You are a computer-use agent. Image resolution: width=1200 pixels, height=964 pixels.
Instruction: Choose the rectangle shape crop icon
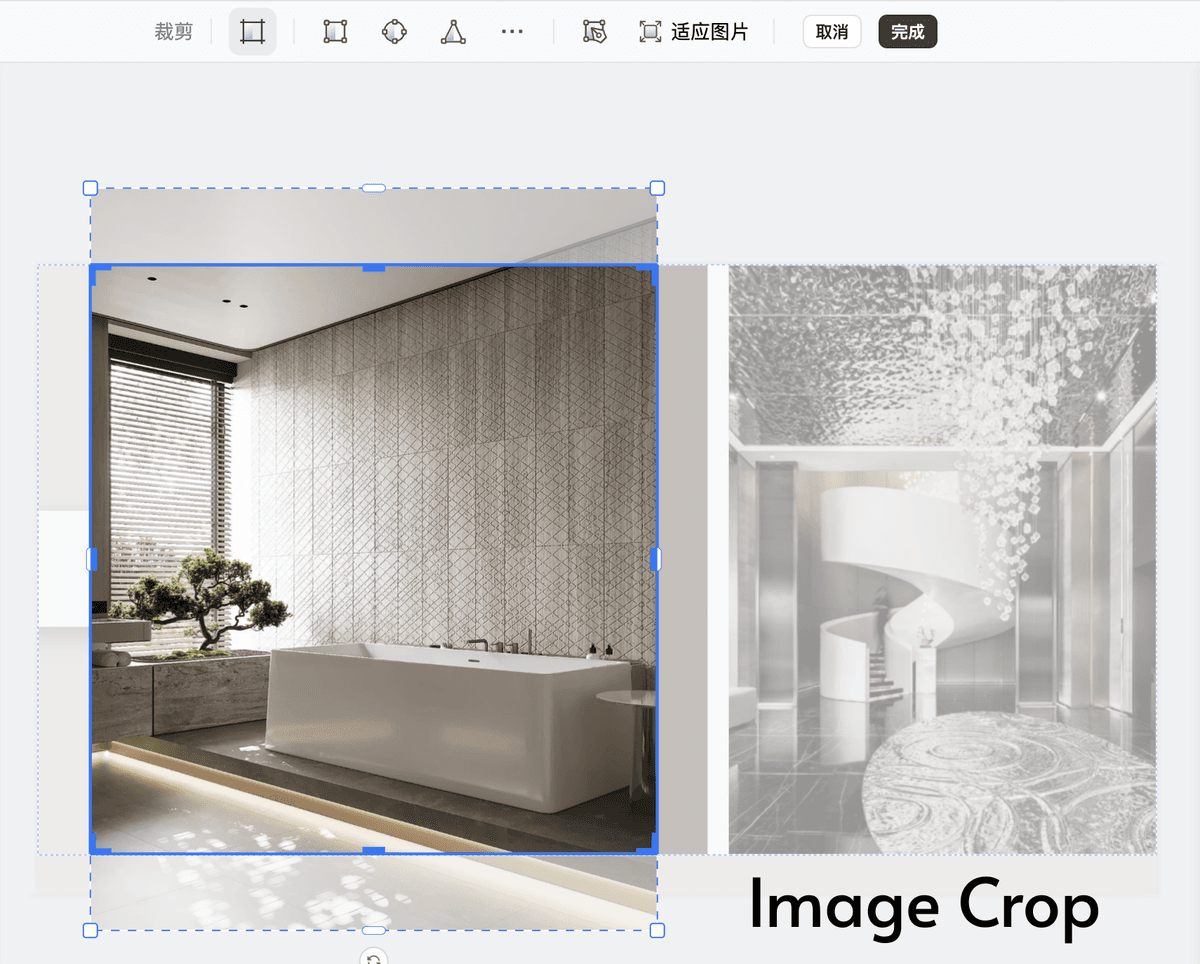(x=335, y=32)
